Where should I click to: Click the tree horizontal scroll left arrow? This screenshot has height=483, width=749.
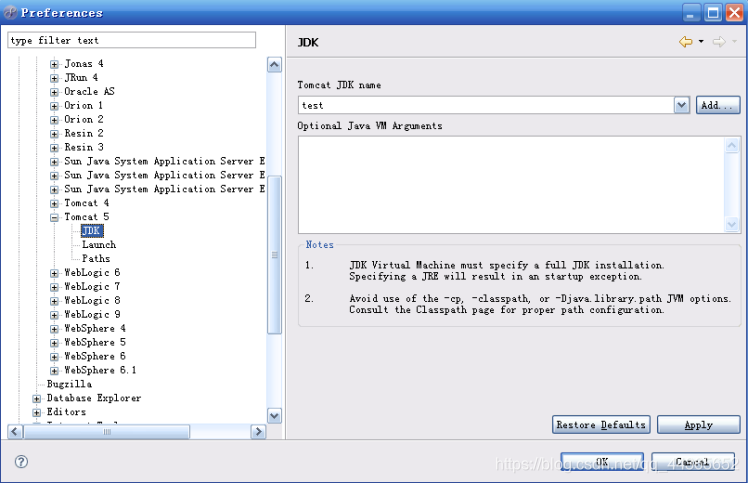point(15,432)
